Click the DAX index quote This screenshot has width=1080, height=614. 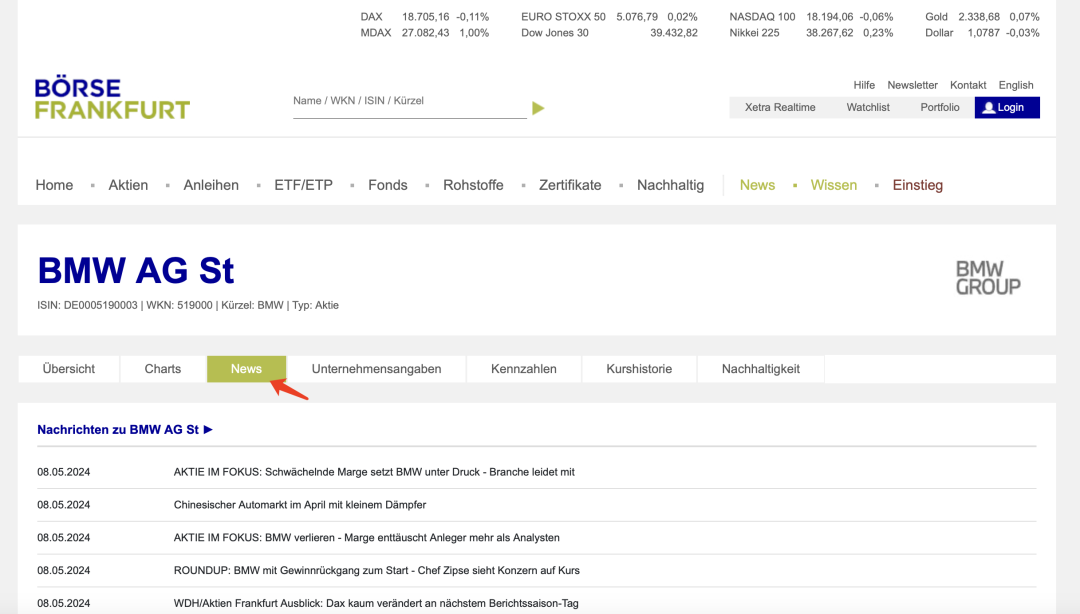372,17
